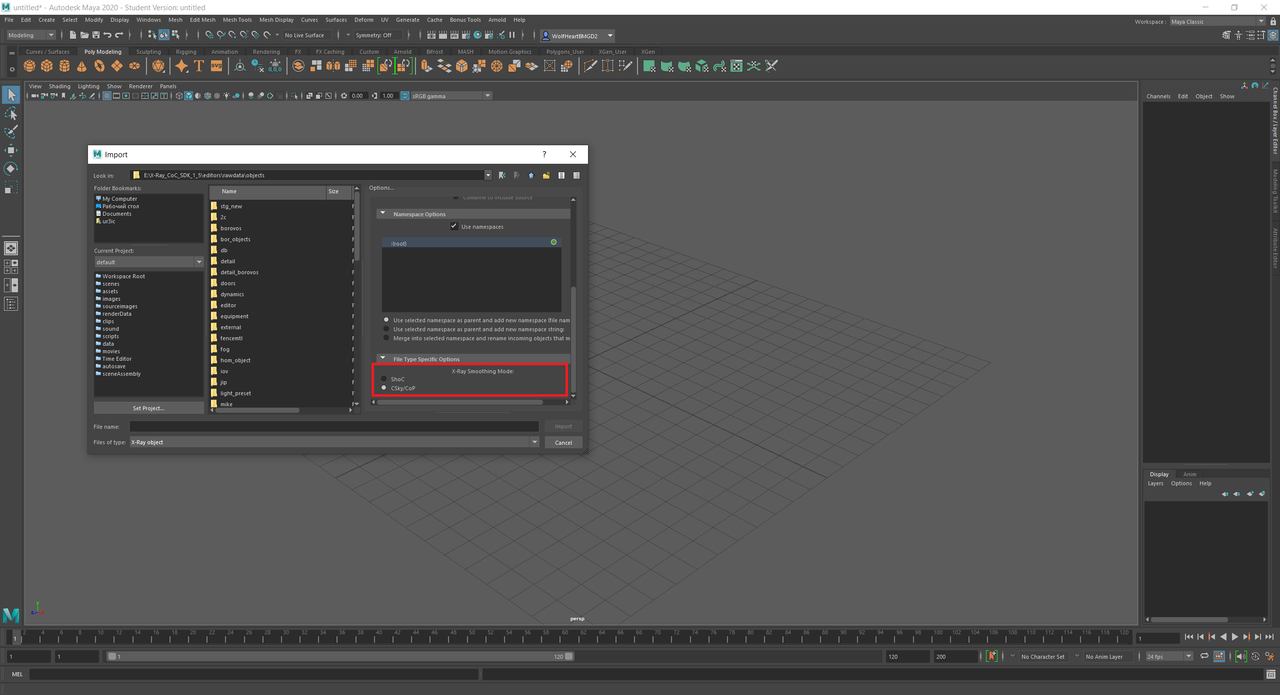
Task: Go to start of playback range
Action: [x=1188, y=637]
